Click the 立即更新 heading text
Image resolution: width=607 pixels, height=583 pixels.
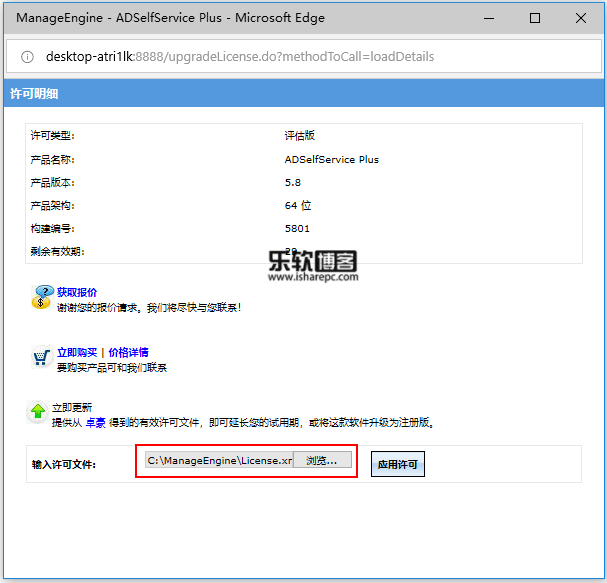coord(72,408)
